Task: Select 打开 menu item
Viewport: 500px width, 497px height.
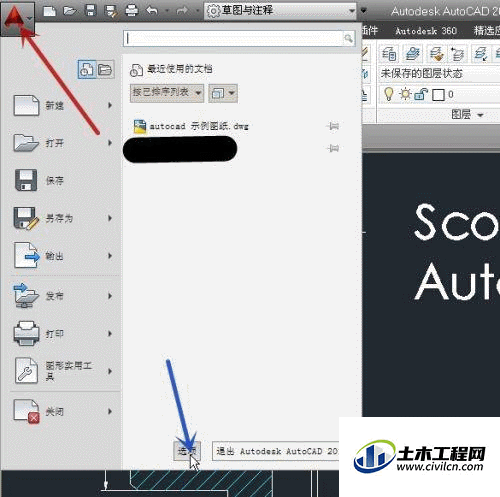Action: (62, 143)
